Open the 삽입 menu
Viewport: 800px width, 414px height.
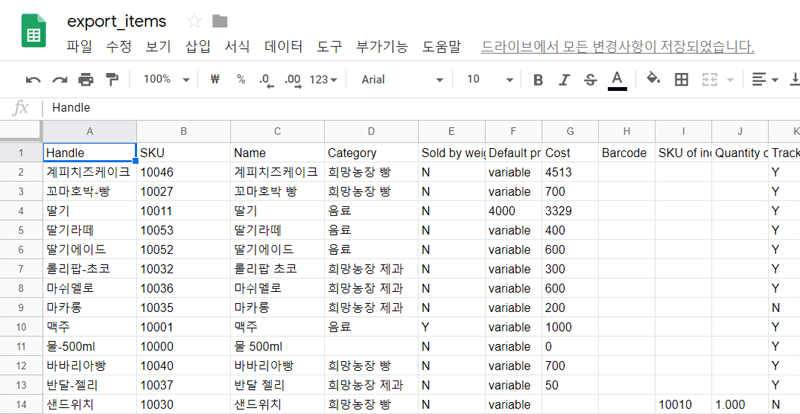(198, 47)
